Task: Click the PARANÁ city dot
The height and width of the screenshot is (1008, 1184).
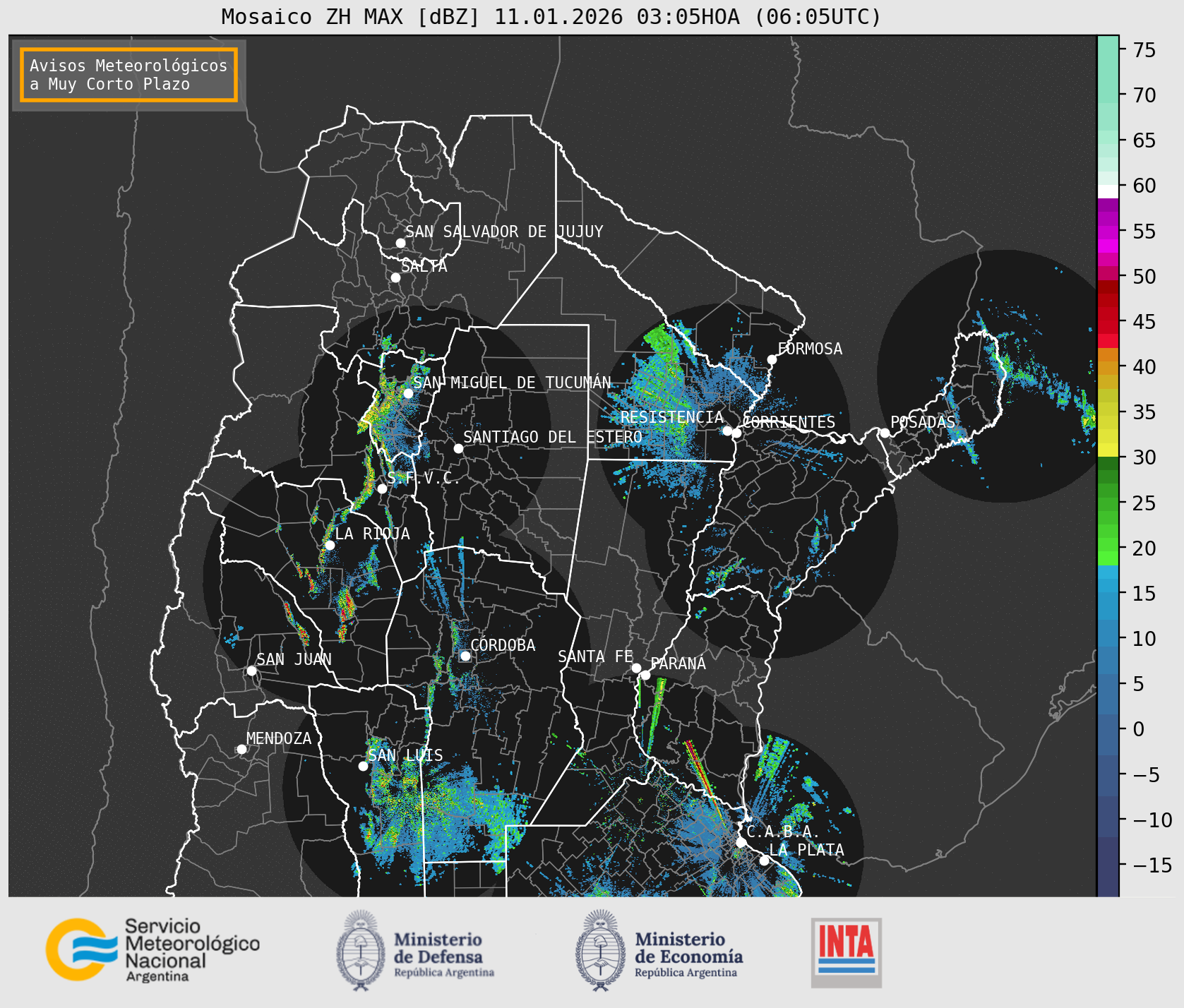Action: [x=645, y=675]
